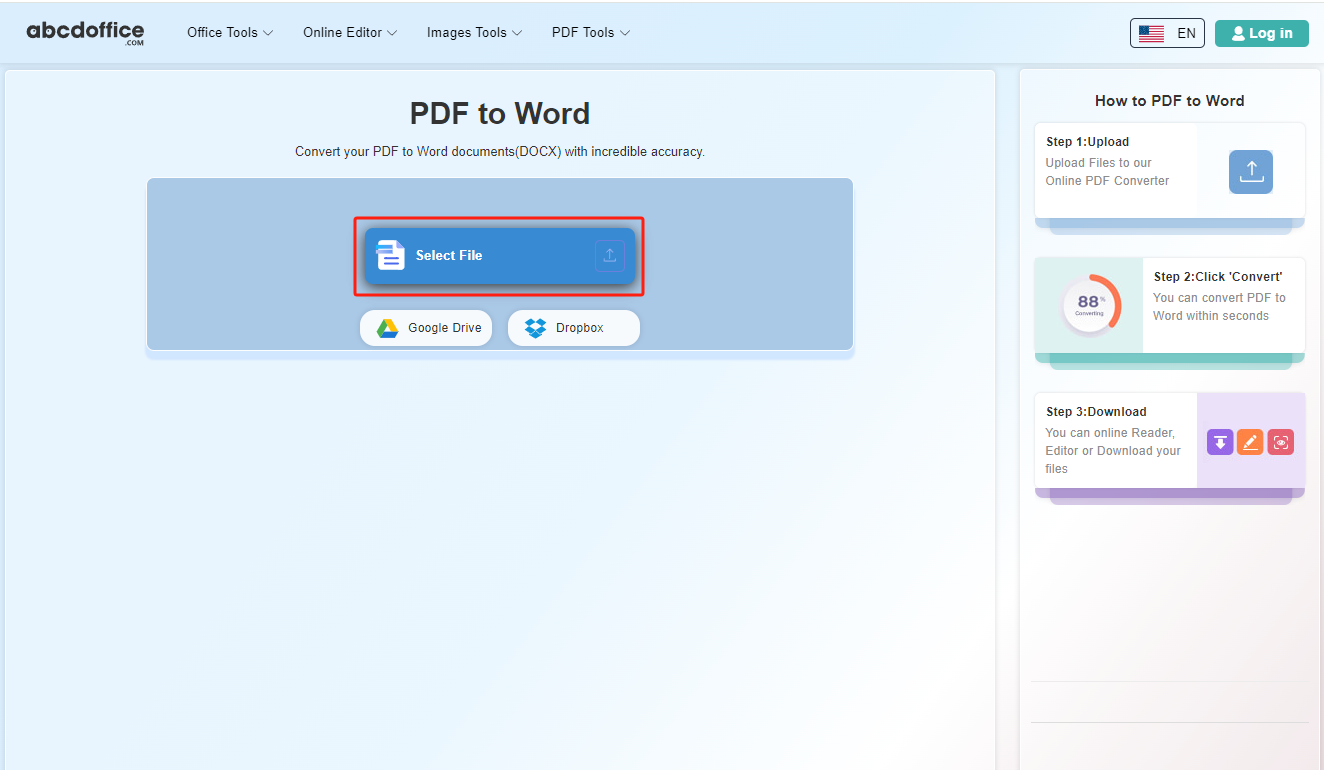The height and width of the screenshot is (770, 1324).
Task: Click 'Upload Files to our Online PDF Converter' text
Action: 1108,172
